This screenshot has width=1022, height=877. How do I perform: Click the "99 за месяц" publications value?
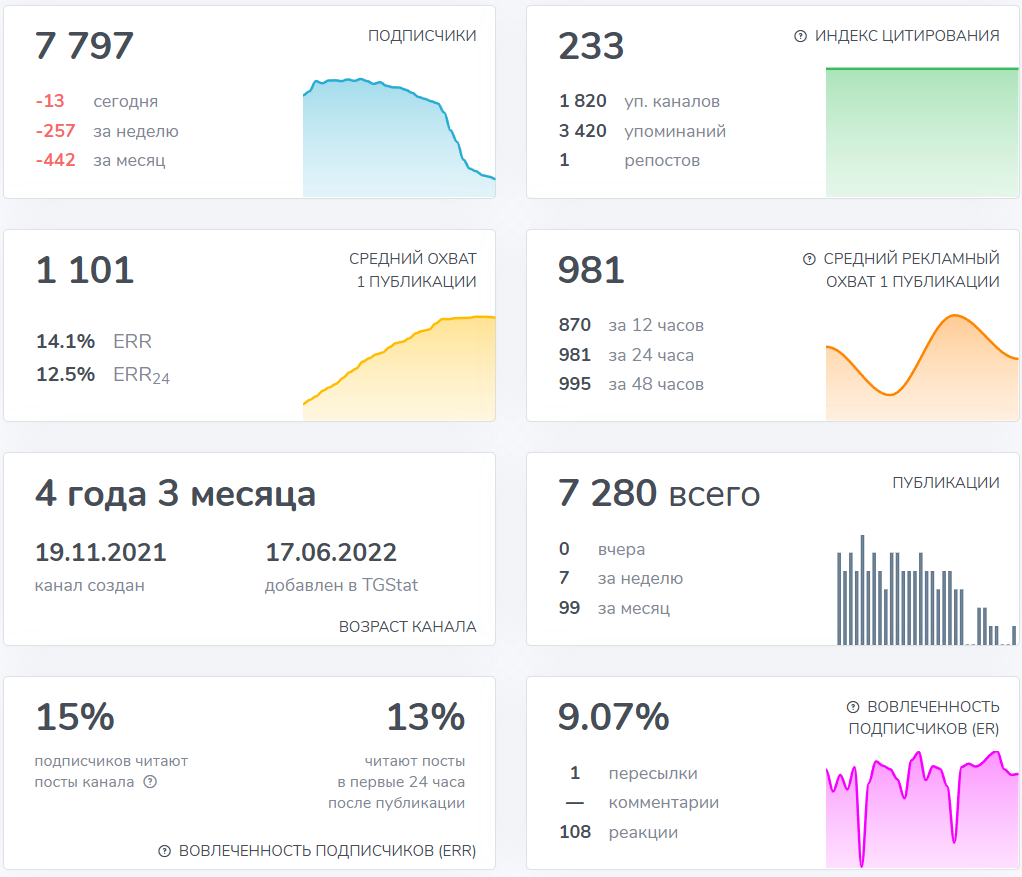coord(615,608)
